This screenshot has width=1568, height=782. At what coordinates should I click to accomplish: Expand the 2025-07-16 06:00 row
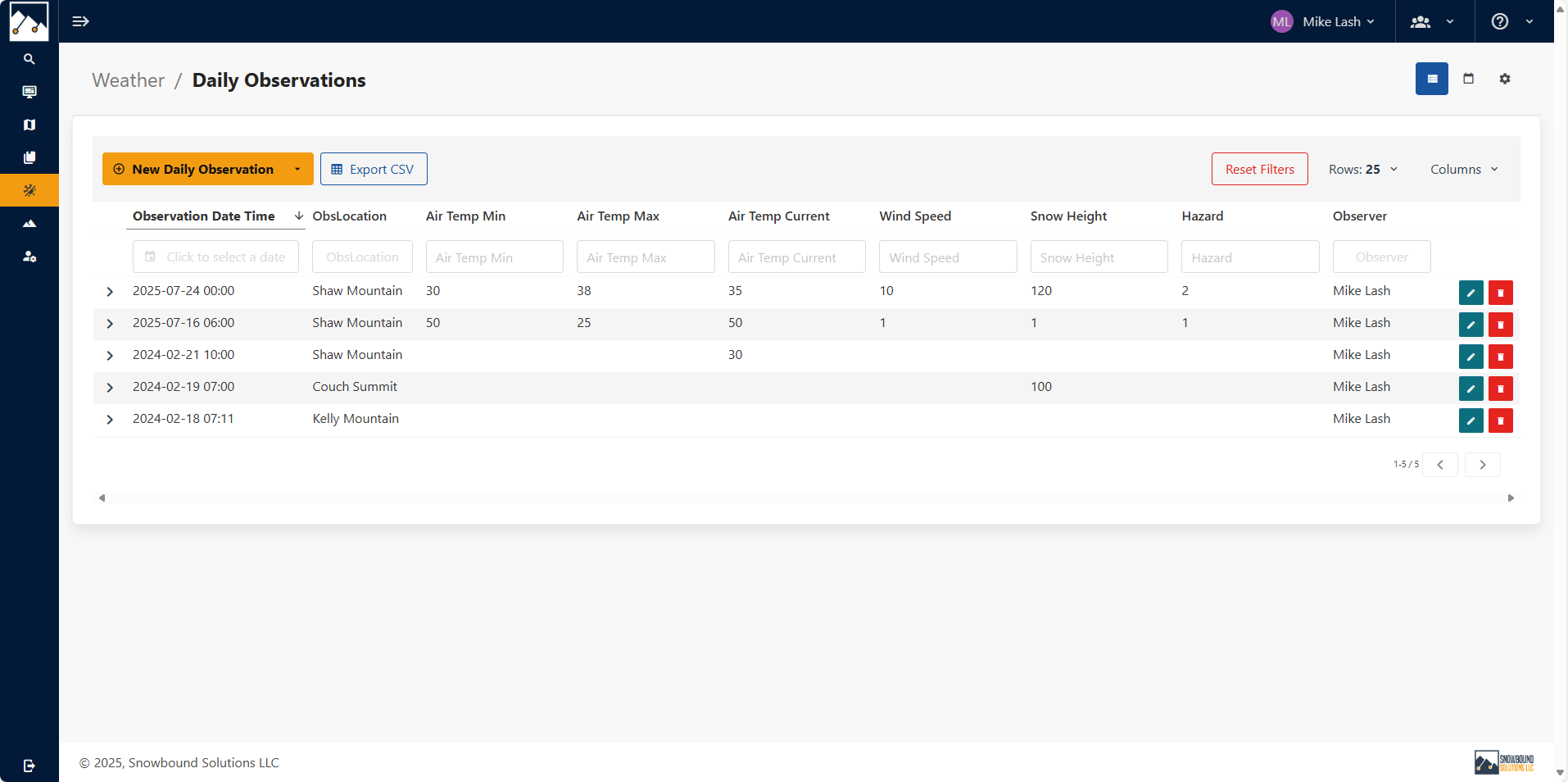point(110,324)
